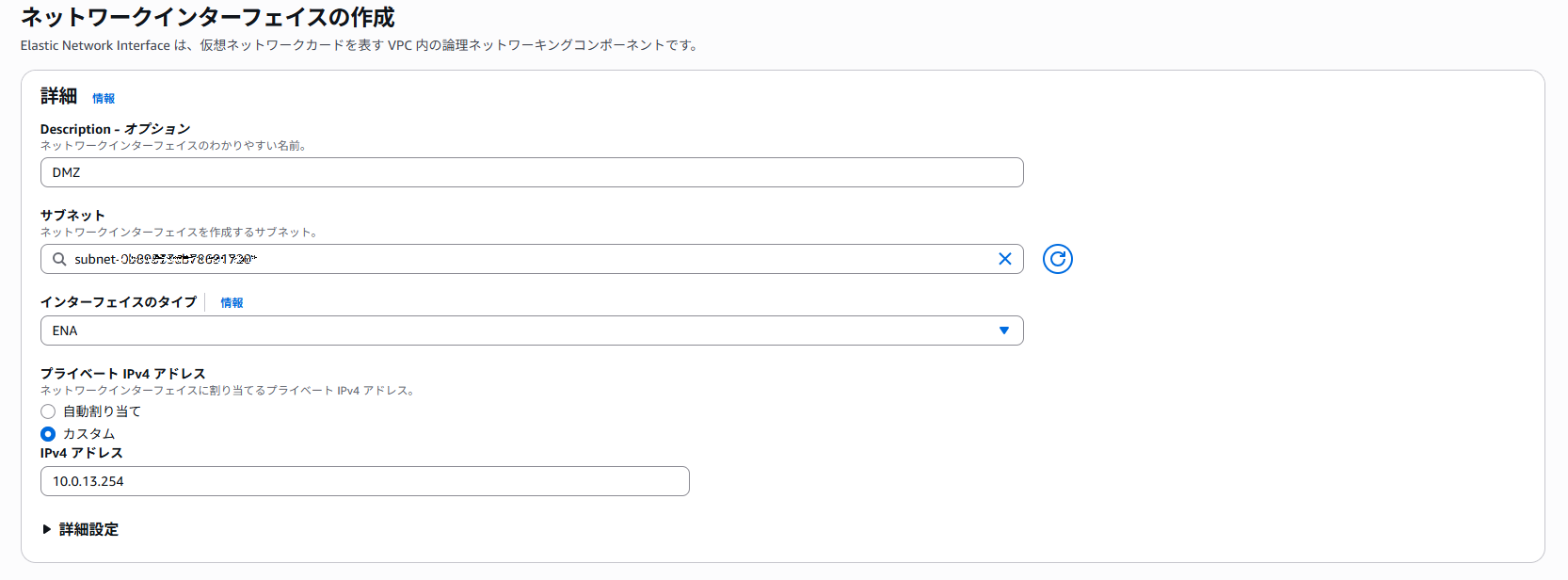Open the インターフェイスのタイプ ENA dropdown
This screenshot has height=580, width=1568.
(532, 330)
